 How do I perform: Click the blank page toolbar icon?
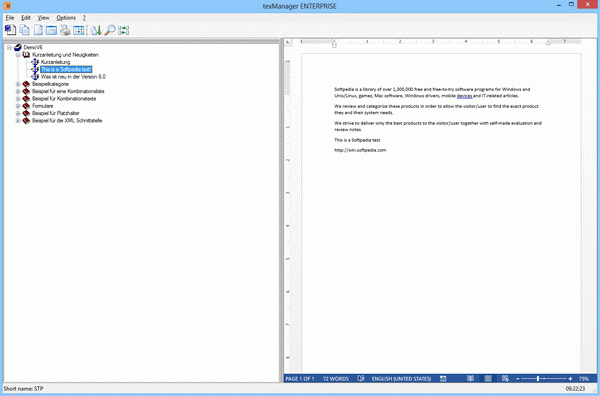pyautogui.click(x=38, y=30)
